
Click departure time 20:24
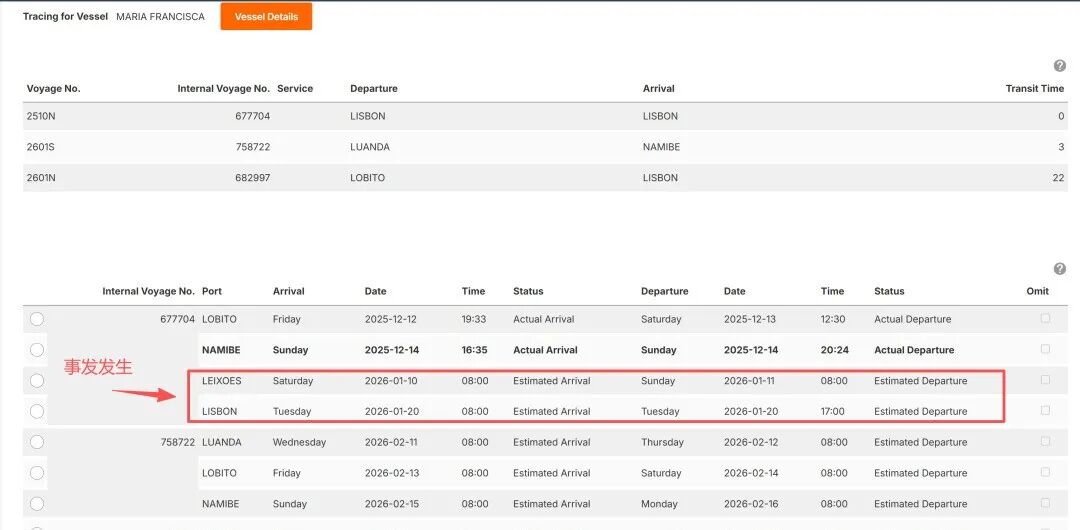click(x=833, y=350)
